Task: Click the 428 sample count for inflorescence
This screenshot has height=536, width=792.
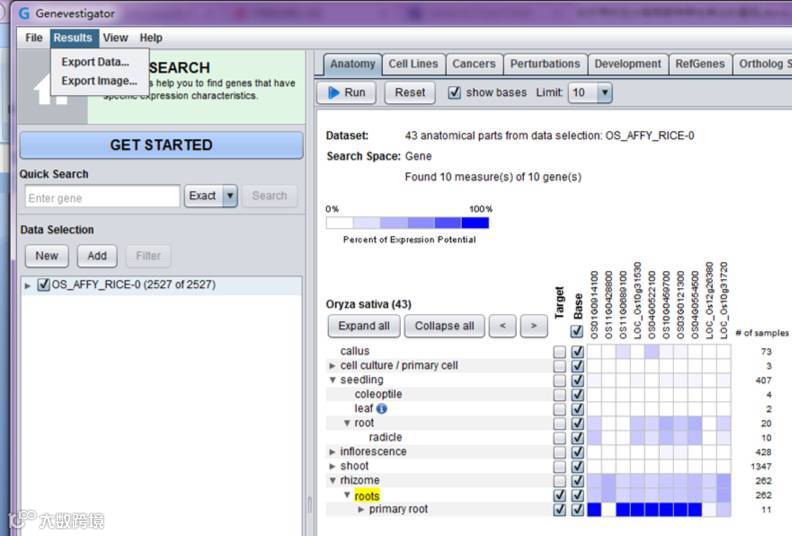Action: tap(763, 452)
